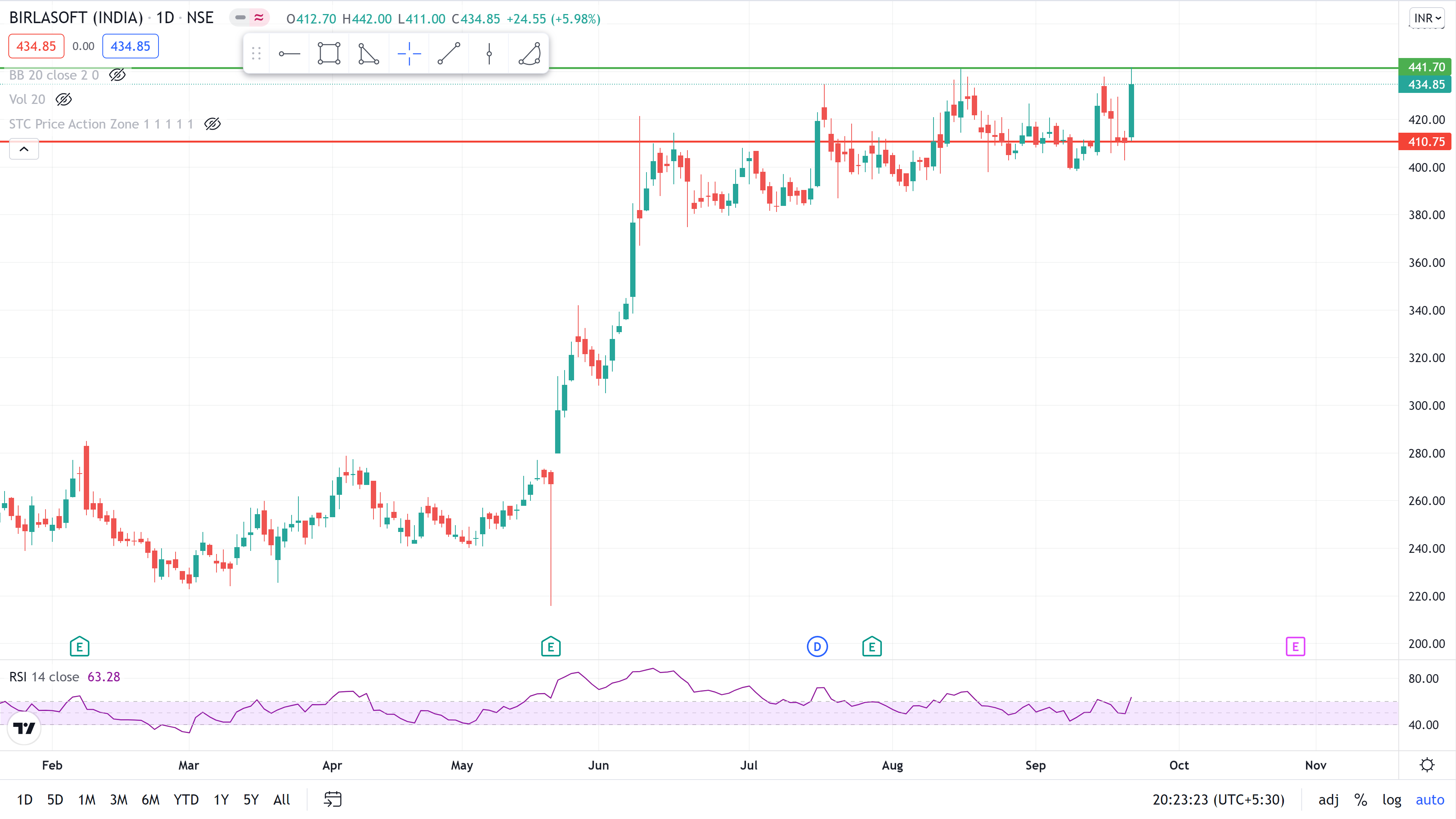Image resolution: width=1456 pixels, height=819 pixels.
Task: Switch to the YTD time range
Action: point(186,799)
